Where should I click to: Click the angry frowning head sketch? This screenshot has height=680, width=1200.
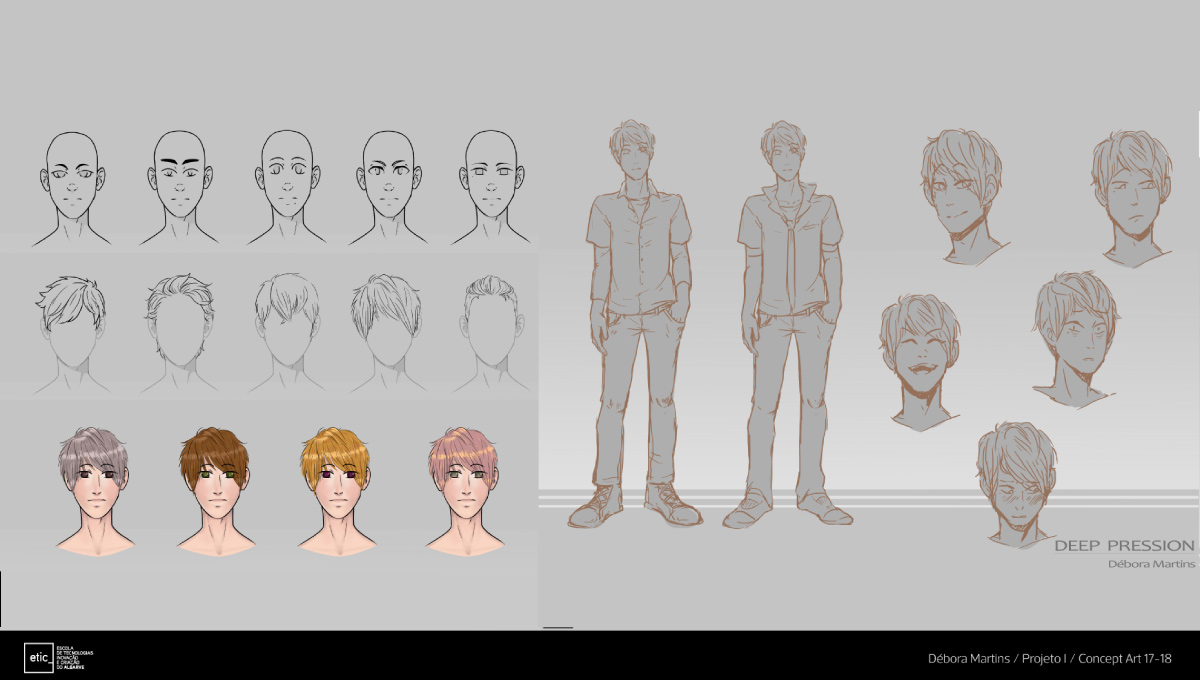[x=1075, y=335]
